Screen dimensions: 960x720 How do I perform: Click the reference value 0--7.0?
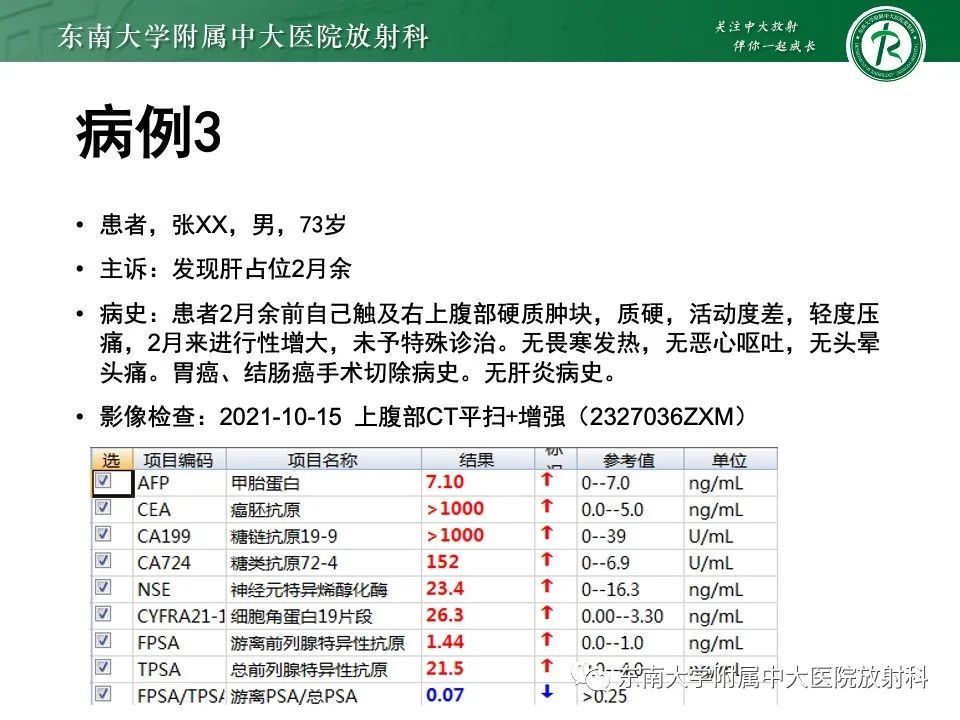click(x=605, y=483)
